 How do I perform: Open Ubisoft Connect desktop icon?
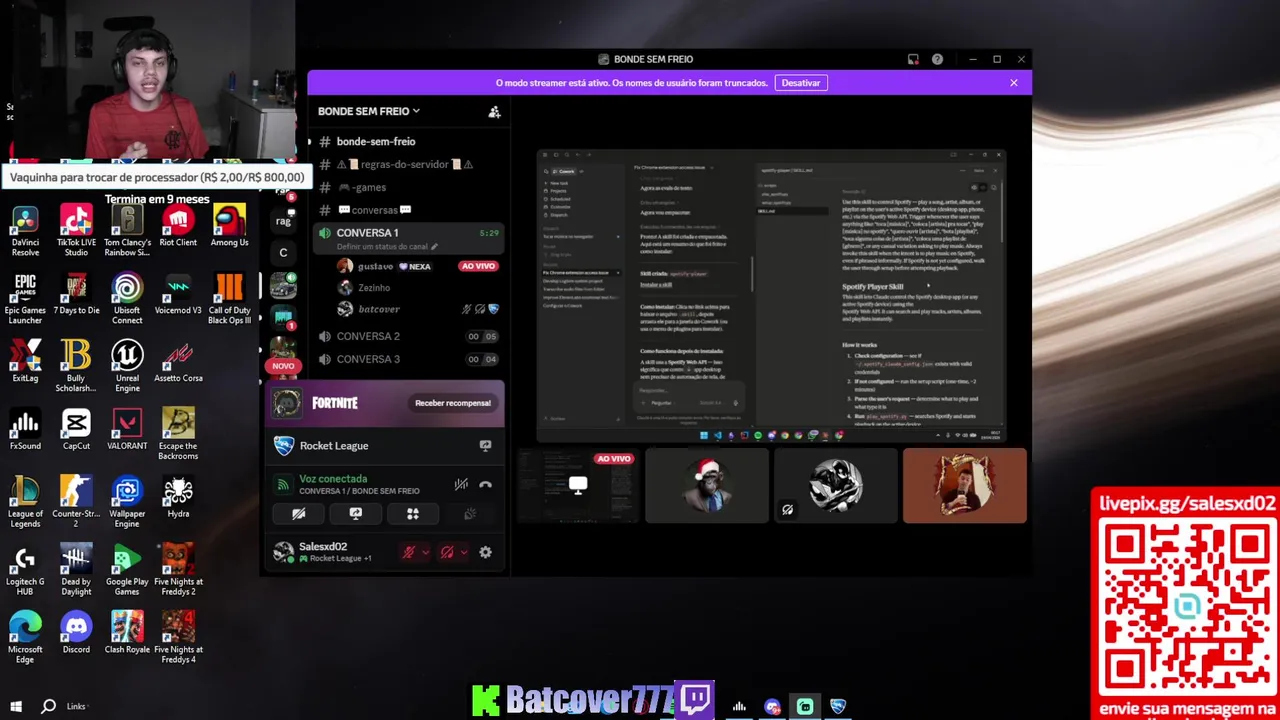tap(127, 298)
